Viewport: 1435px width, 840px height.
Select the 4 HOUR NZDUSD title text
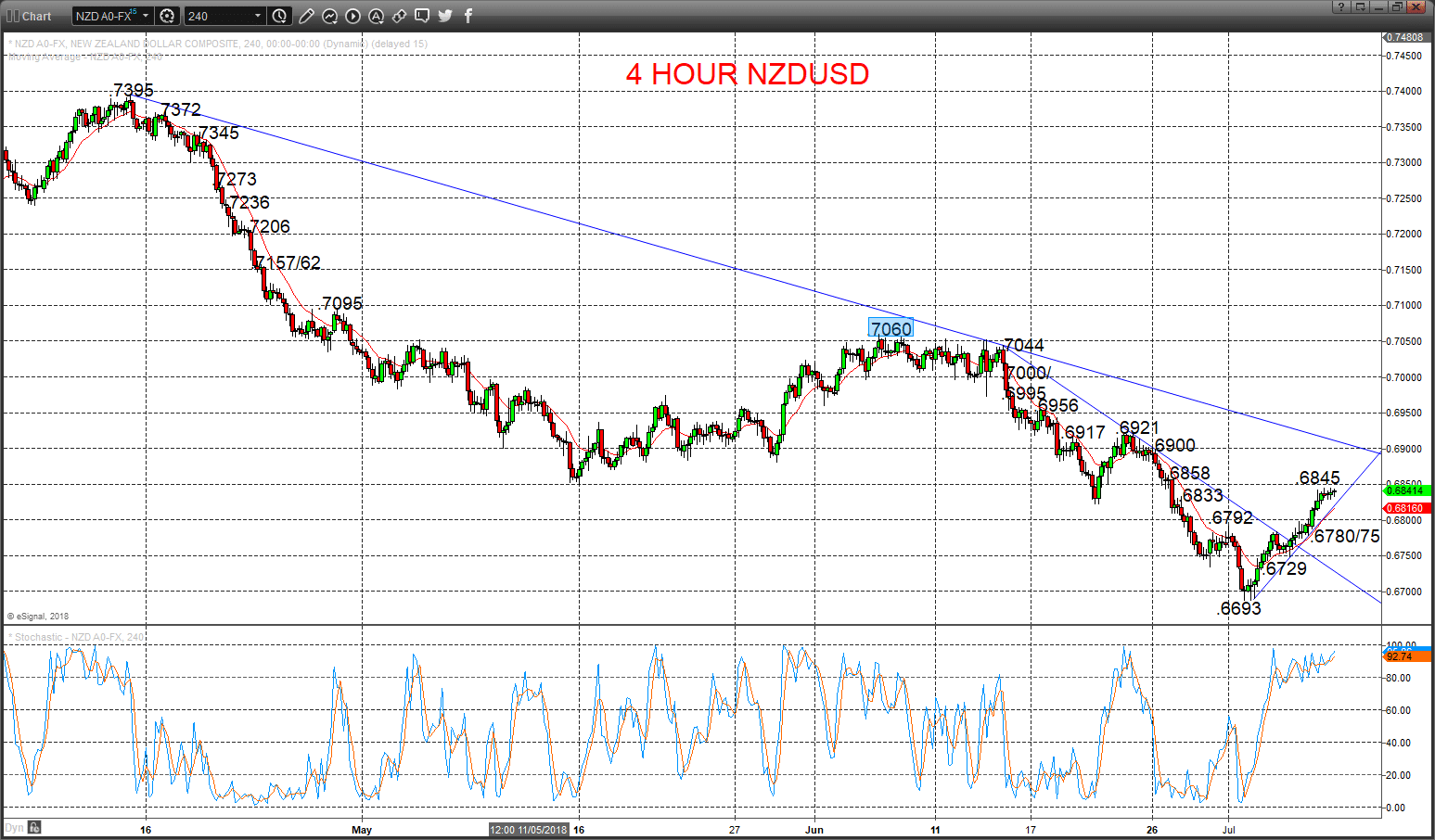pos(748,74)
